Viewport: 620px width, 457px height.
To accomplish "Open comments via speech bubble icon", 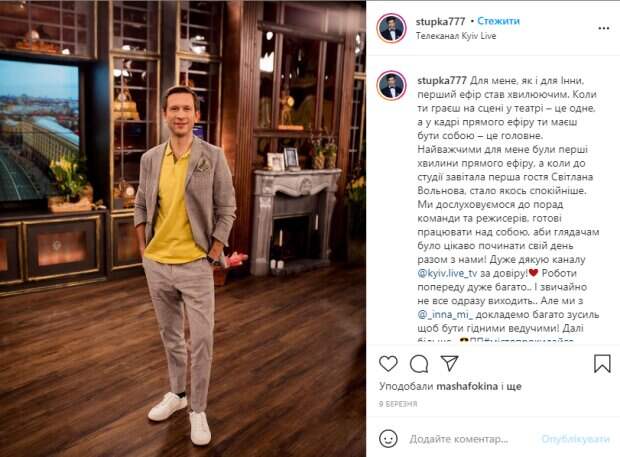I will pos(419,364).
